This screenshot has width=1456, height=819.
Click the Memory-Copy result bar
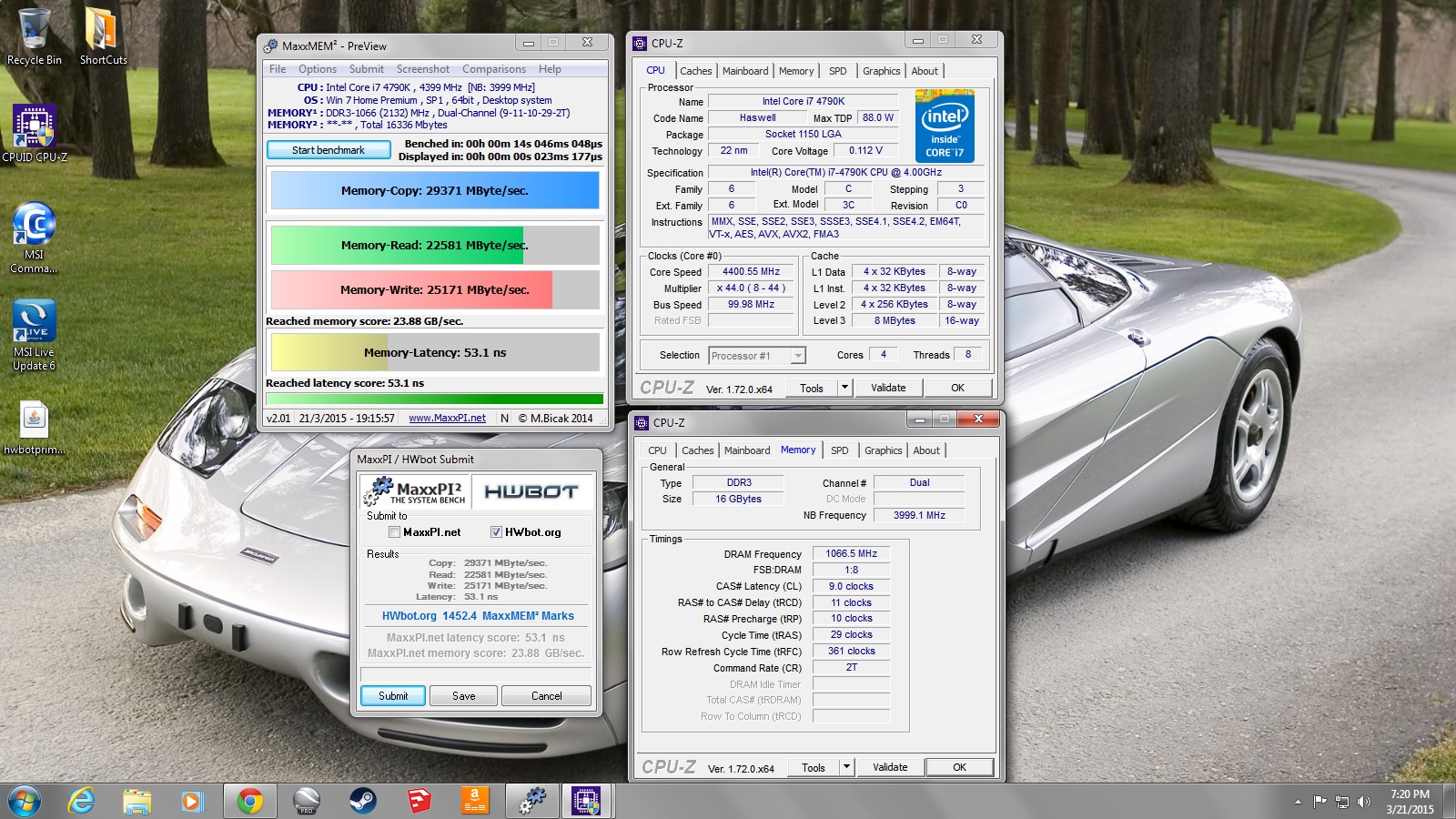pos(435,191)
